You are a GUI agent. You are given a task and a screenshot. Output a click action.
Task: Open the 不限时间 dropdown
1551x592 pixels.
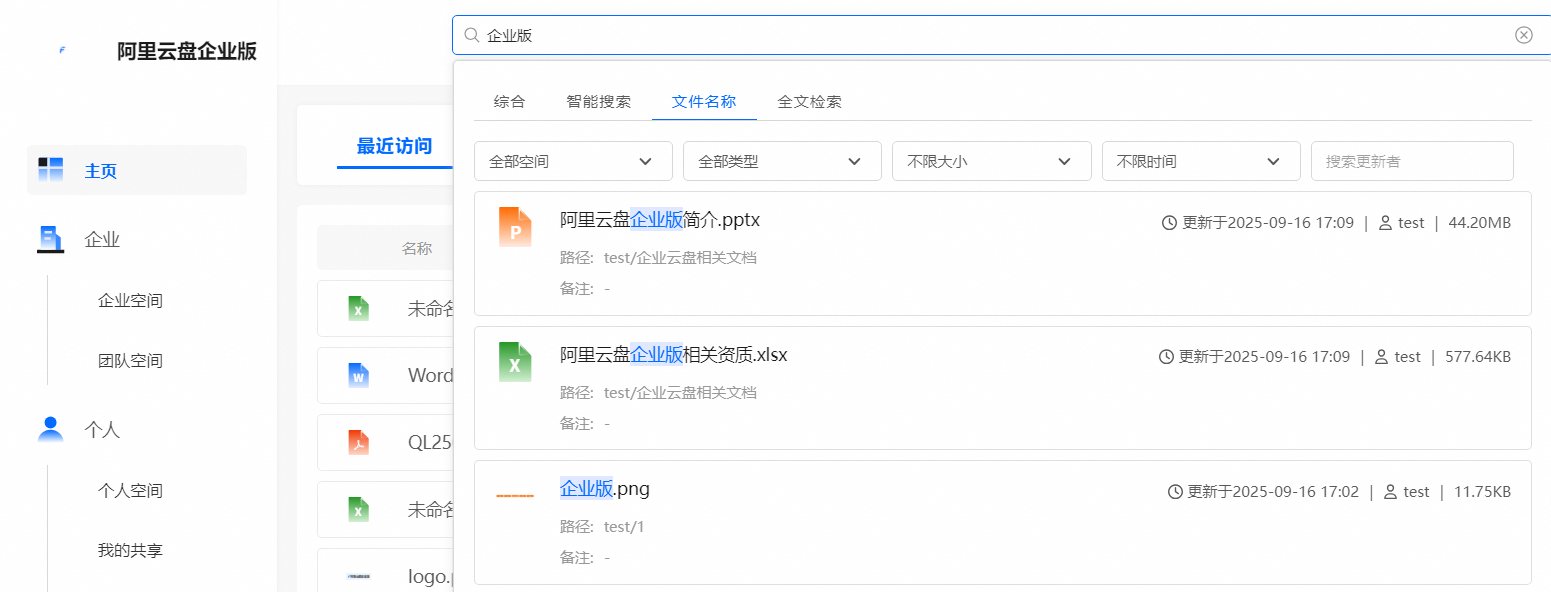(x=1201, y=161)
